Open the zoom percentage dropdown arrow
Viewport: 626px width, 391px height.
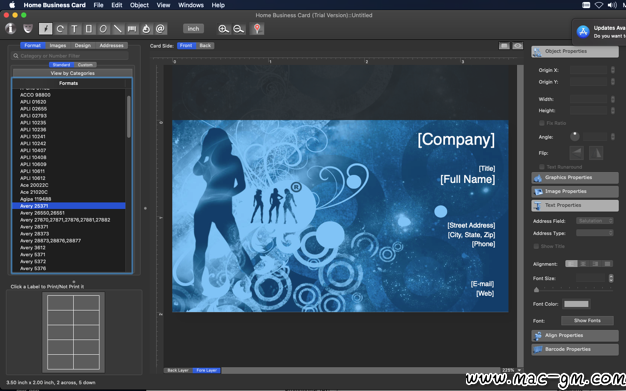[x=519, y=370]
